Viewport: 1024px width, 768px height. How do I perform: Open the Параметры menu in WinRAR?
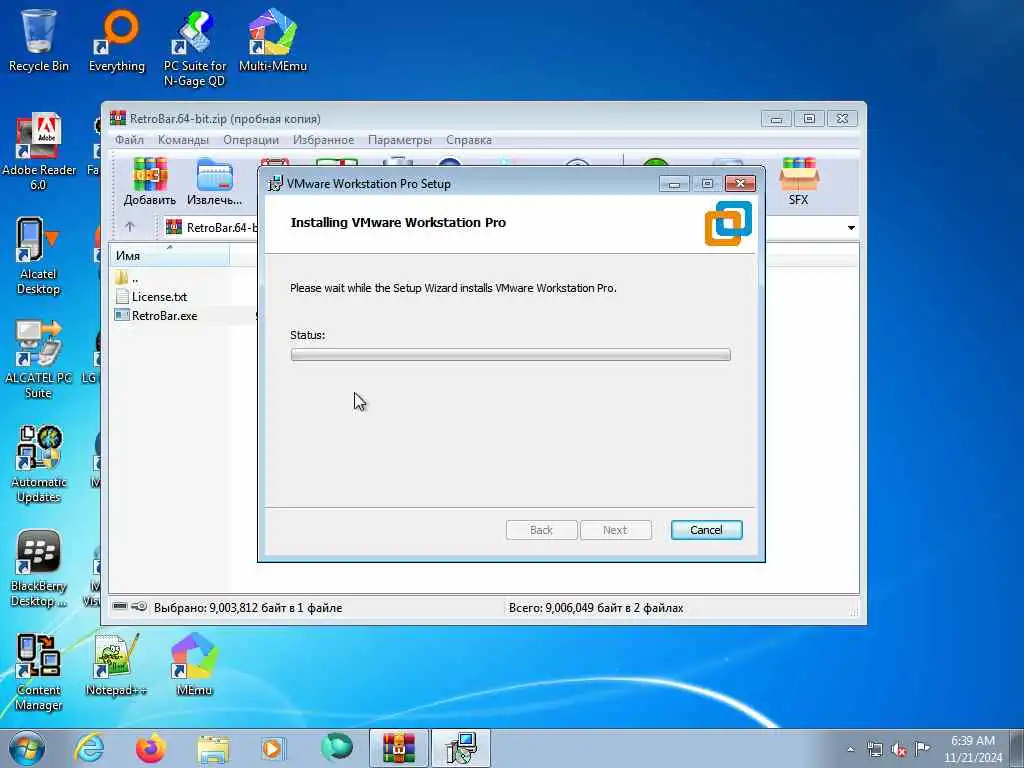click(400, 140)
